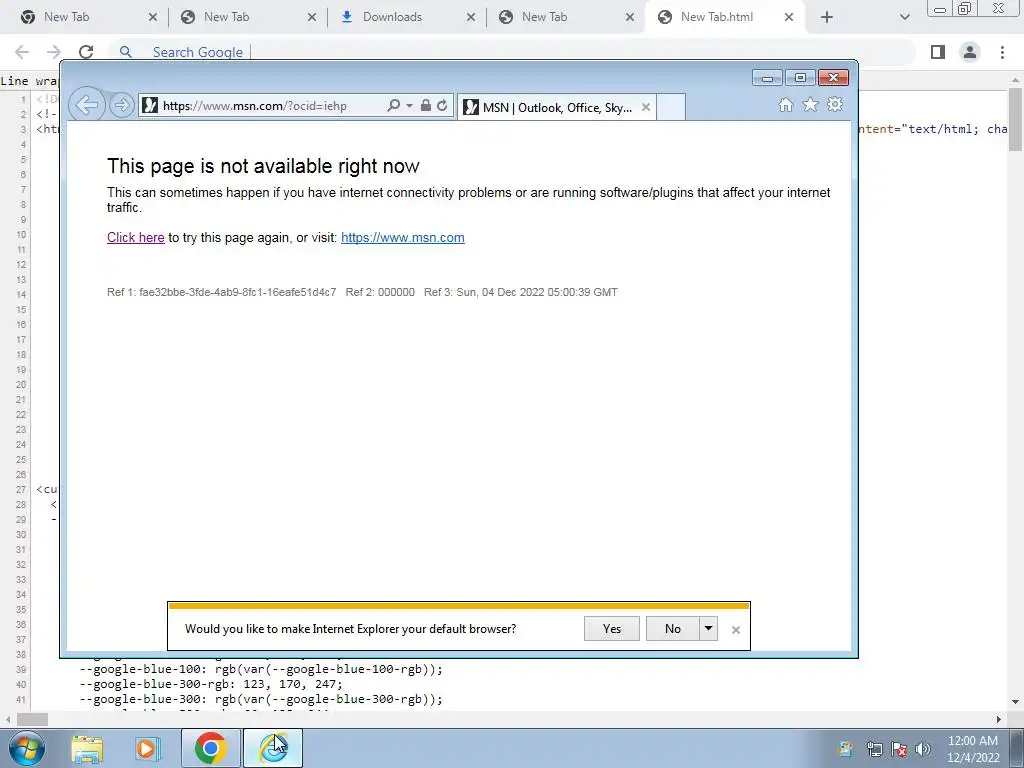This screenshot has width=1024, height=768.
Task: Refresh the MSN page in Internet Explorer
Action: 442,105
